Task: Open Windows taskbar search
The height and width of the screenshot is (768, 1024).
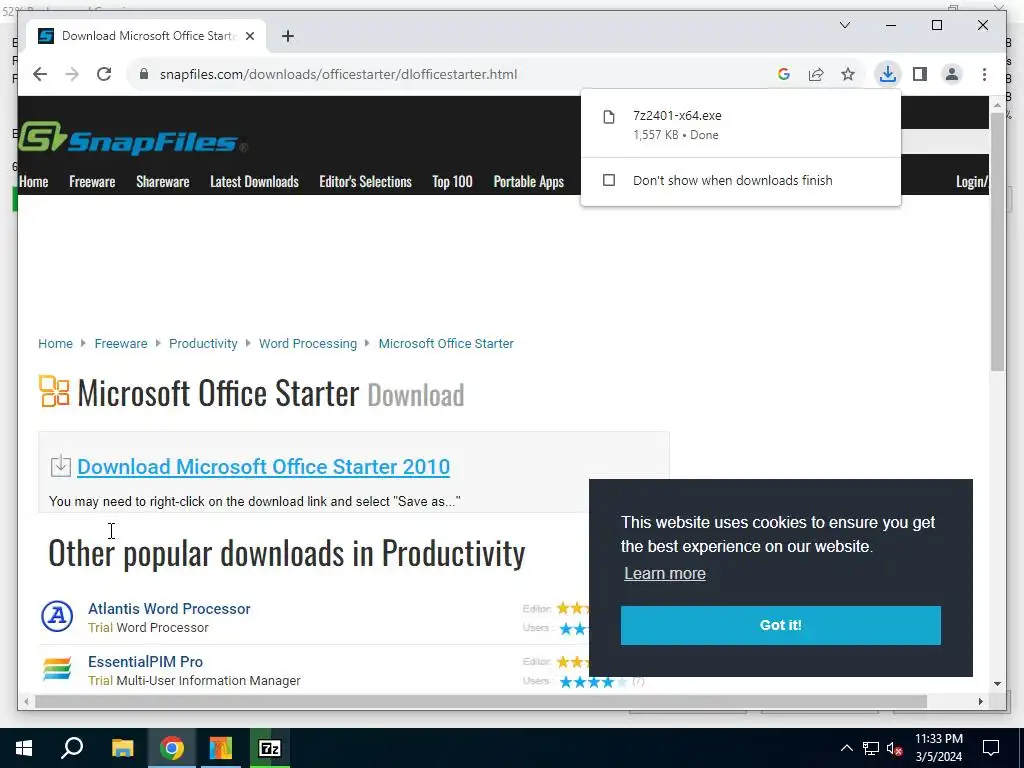Action: [x=72, y=748]
